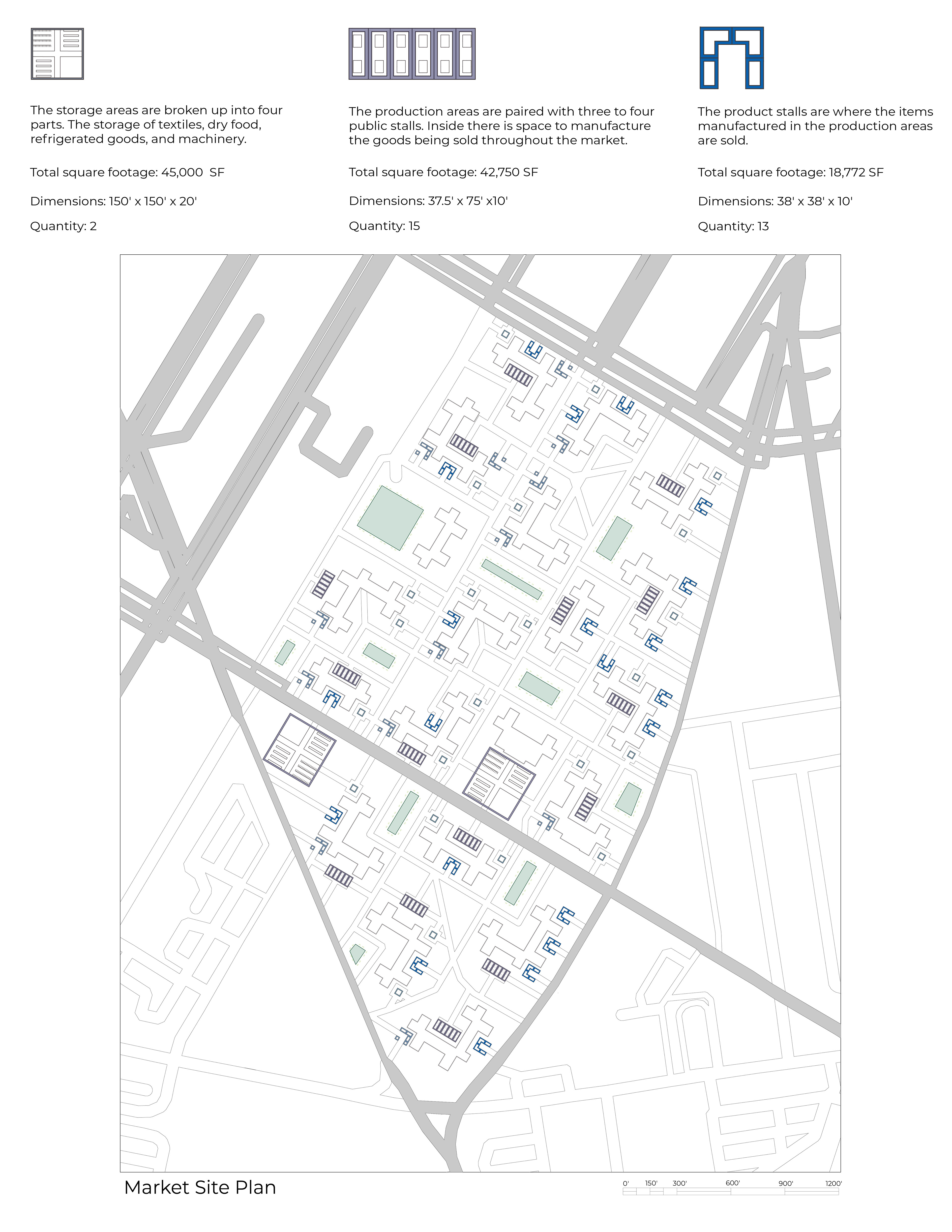
Task: Select the product stalls description paragraph
Action: 815,126
